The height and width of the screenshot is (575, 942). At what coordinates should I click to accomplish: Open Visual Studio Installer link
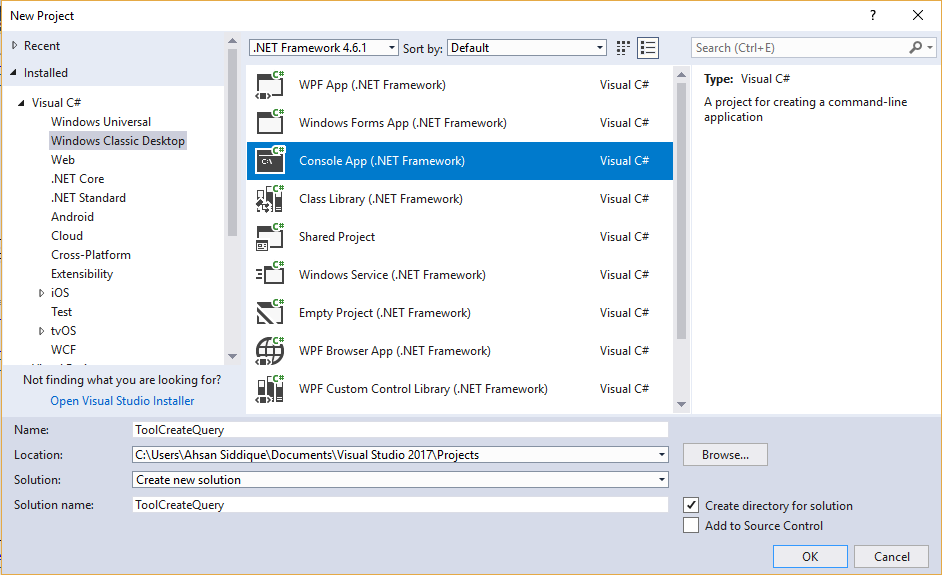[x=122, y=401]
